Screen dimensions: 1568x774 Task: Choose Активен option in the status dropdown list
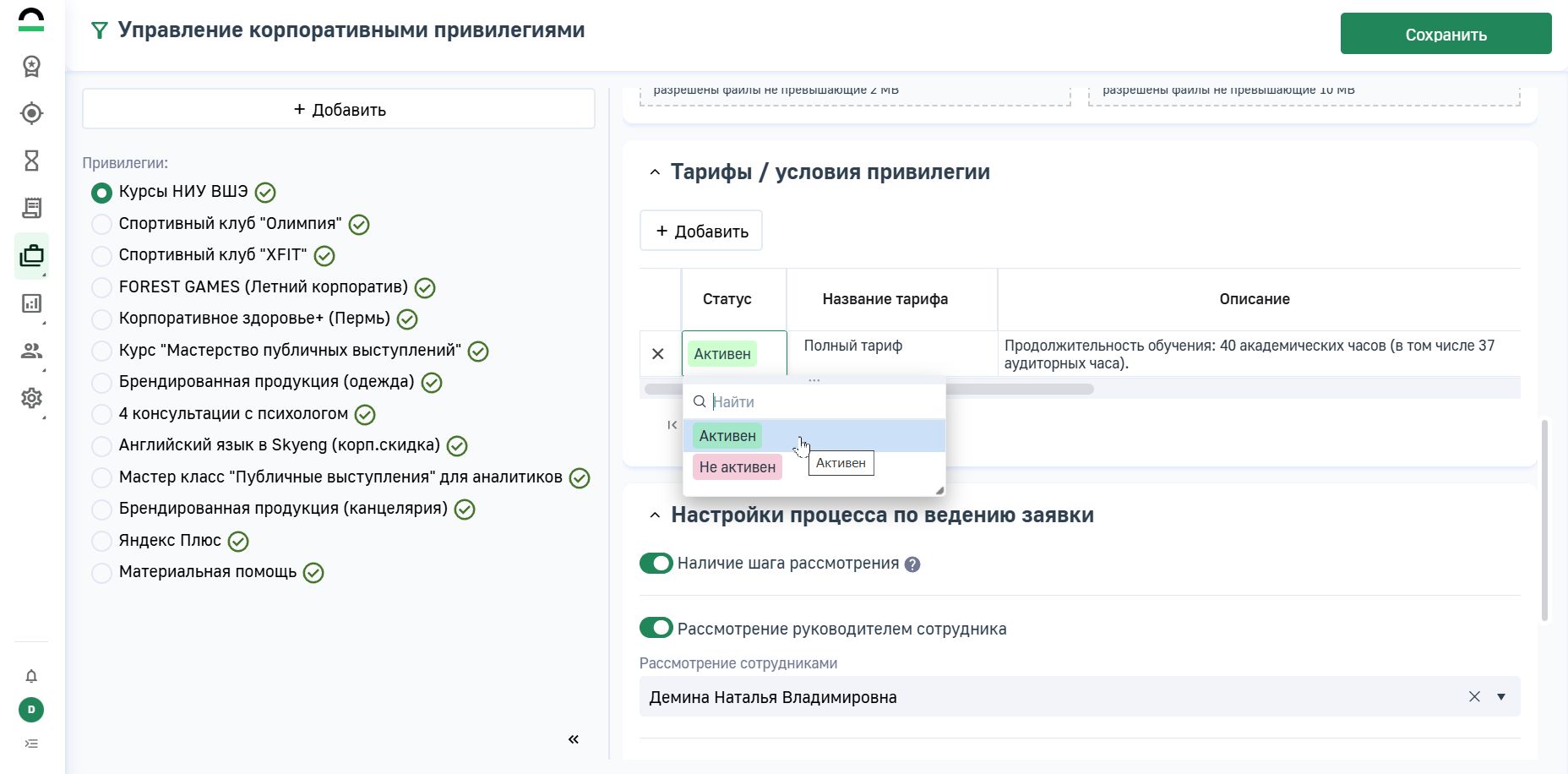[727, 436]
